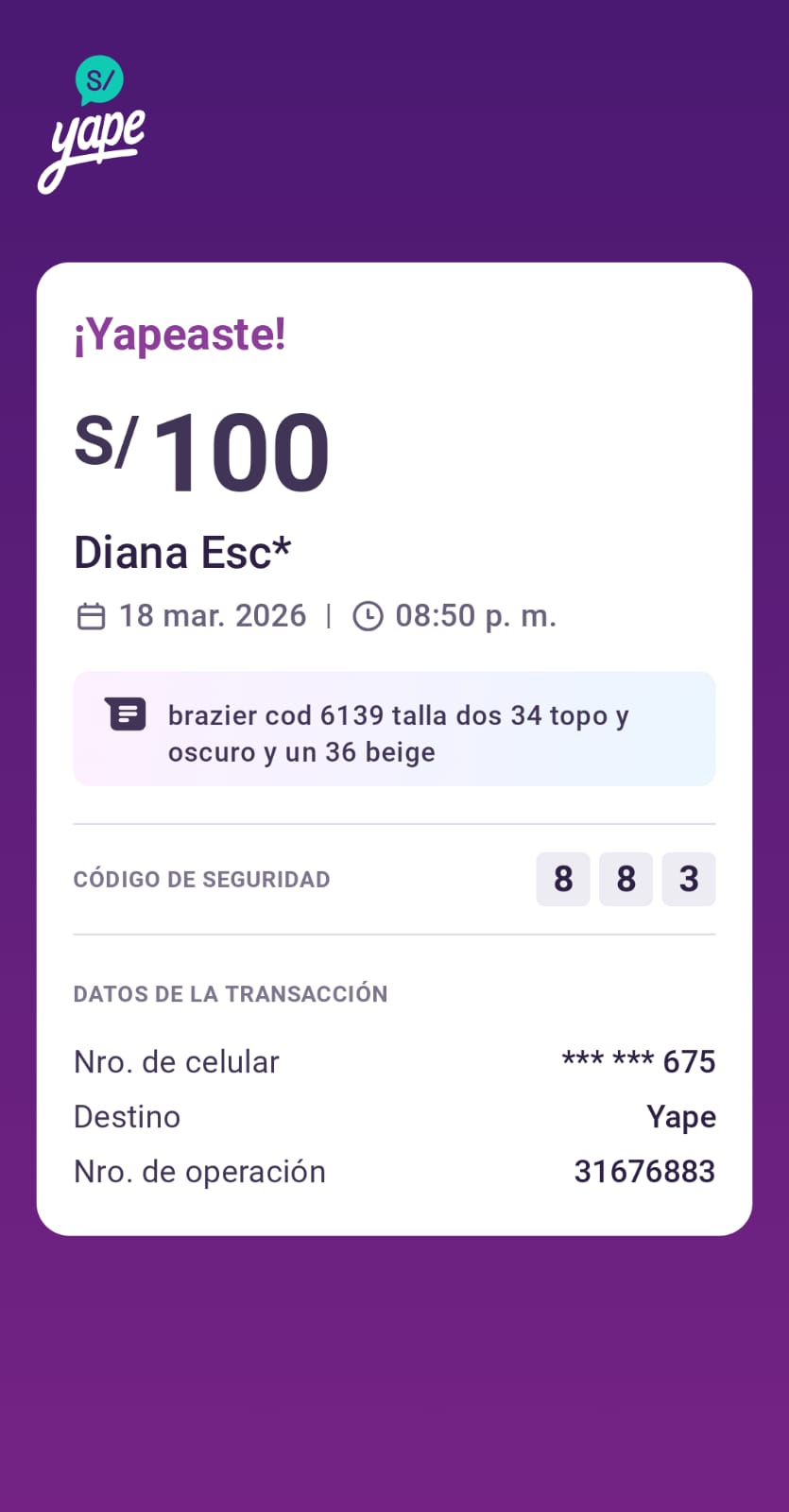Screen dimensions: 789x1512
Task: Select the security code digit 3
Action: click(x=689, y=879)
